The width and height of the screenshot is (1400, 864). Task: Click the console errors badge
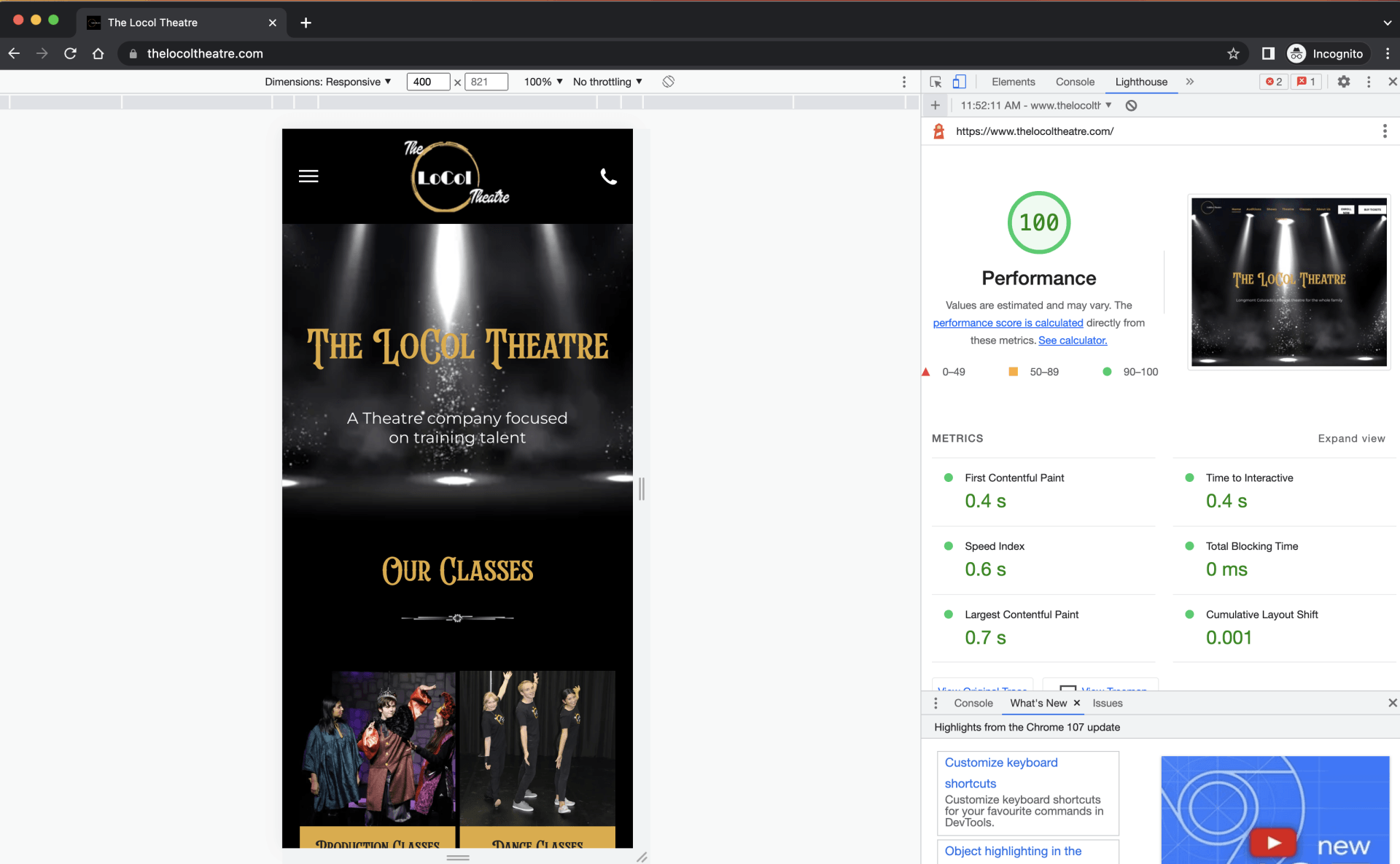(1273, 81)
